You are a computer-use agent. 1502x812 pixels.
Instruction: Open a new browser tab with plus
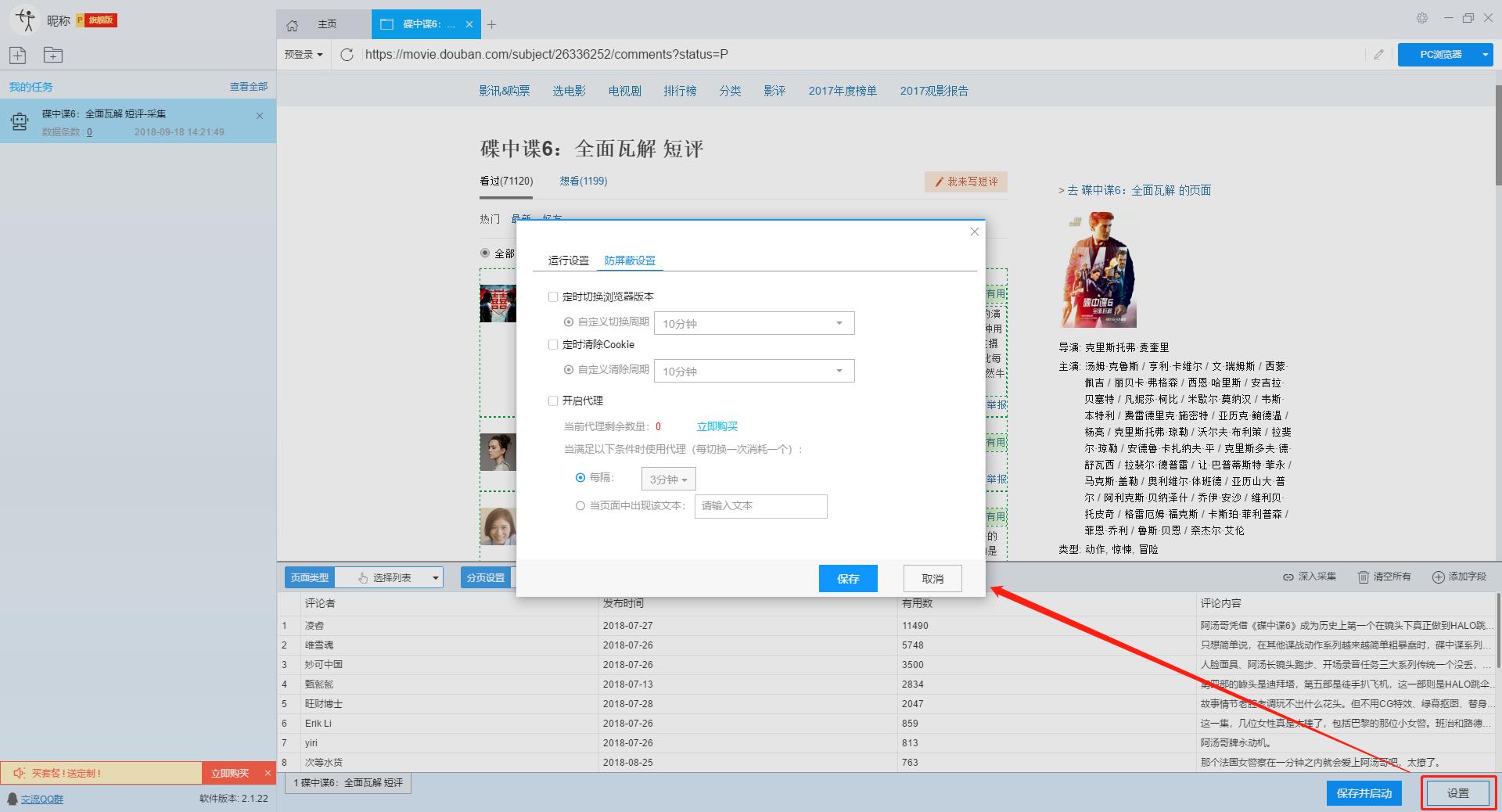tap(491, 25)
